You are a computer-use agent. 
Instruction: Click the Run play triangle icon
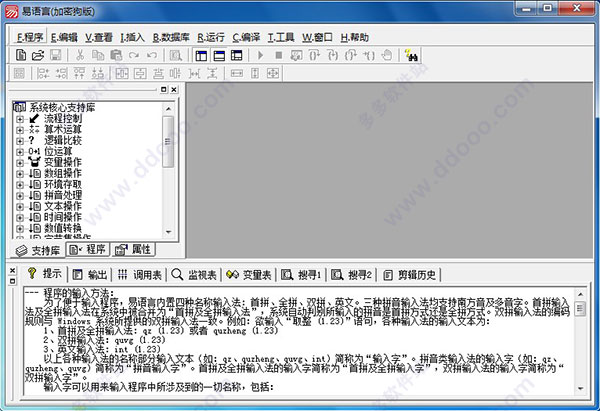[261, 55]
